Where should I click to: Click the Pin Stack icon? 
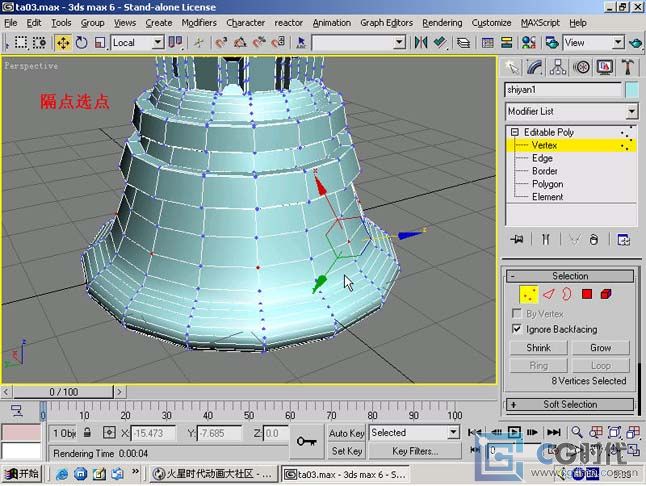517,239
